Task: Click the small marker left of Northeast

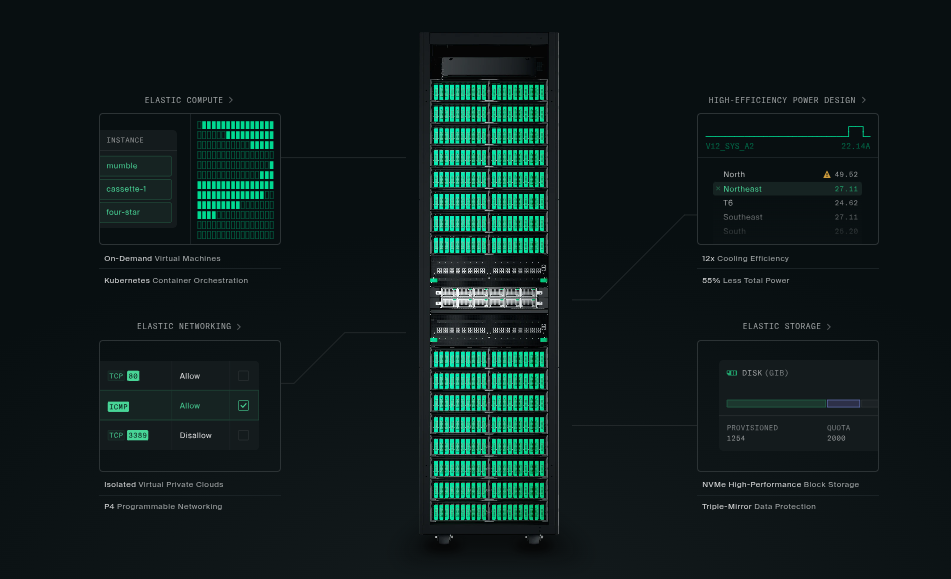Action: tap(717, 188)
